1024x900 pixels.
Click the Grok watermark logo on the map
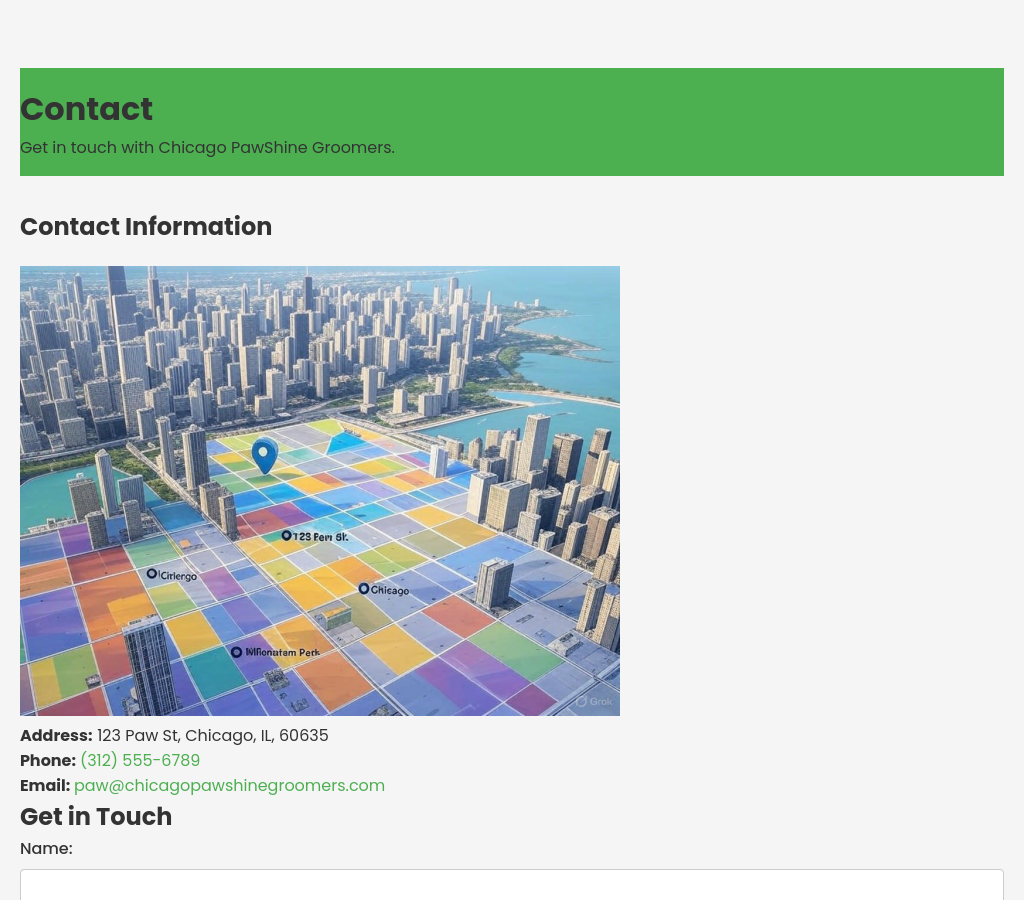coord(593,701)
